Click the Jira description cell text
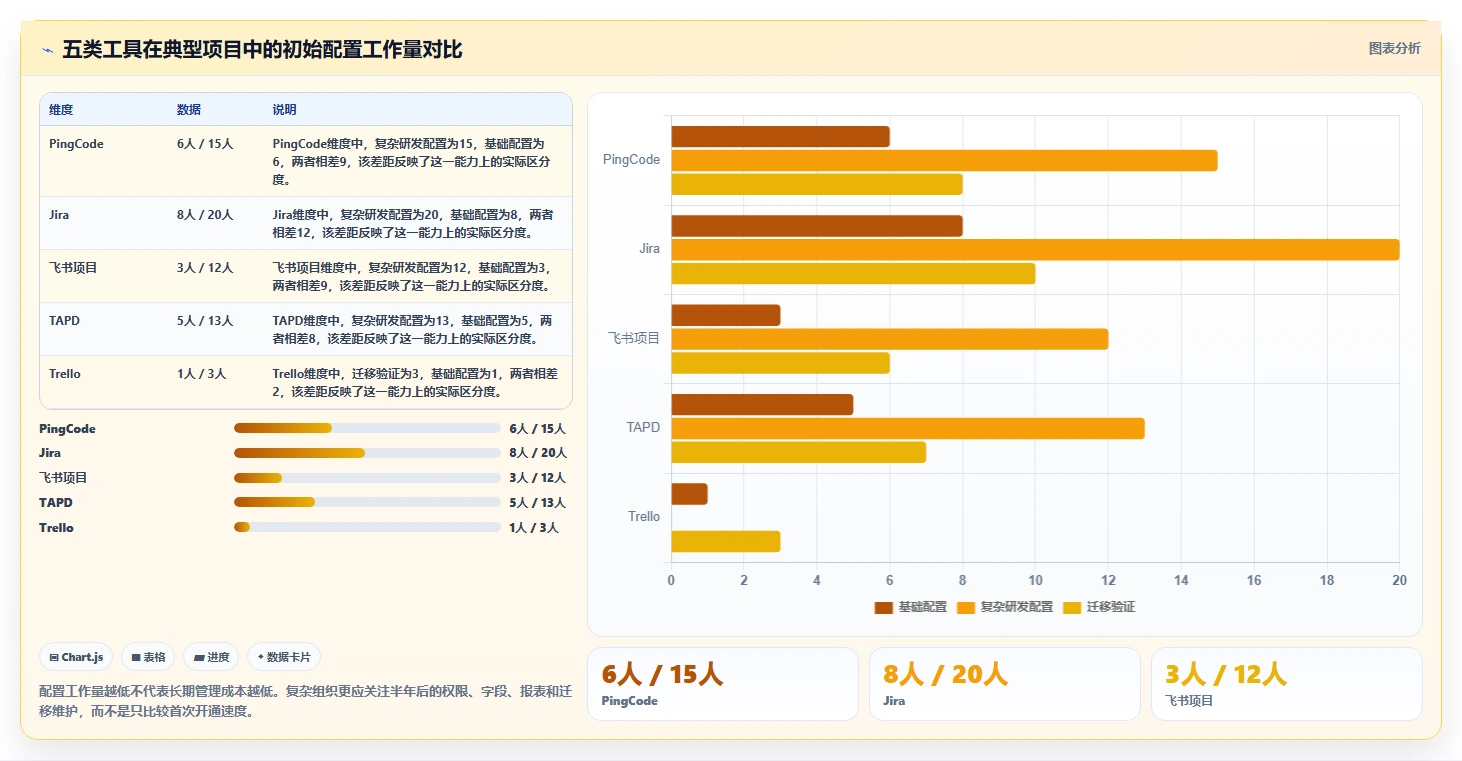Screen dimensions: 1462x761 coord(413,224)
